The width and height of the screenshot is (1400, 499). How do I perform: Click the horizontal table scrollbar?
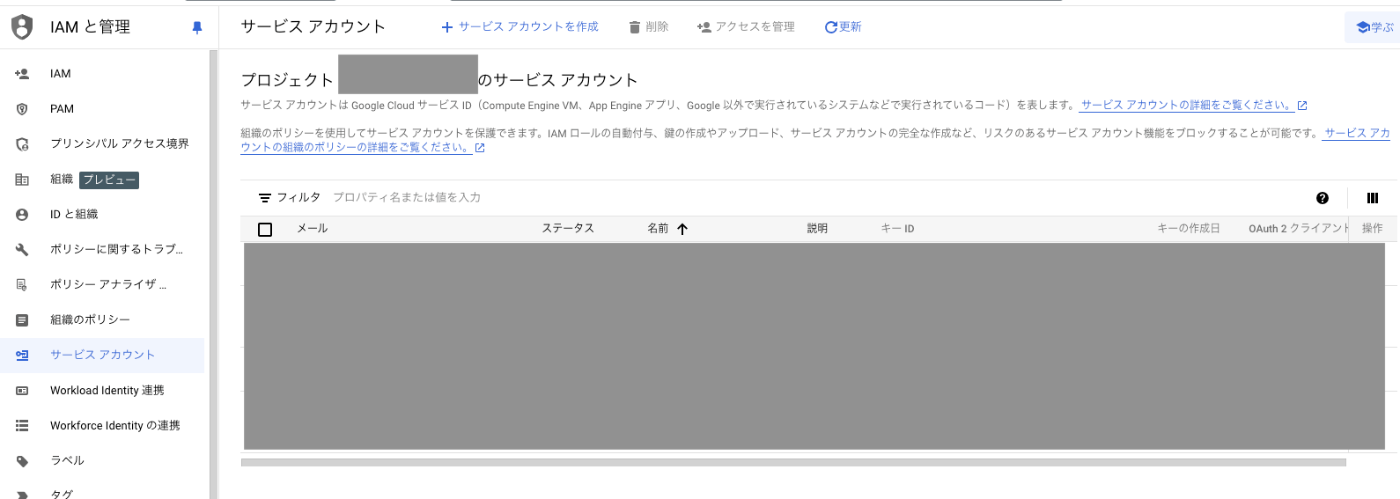[793, 462]
